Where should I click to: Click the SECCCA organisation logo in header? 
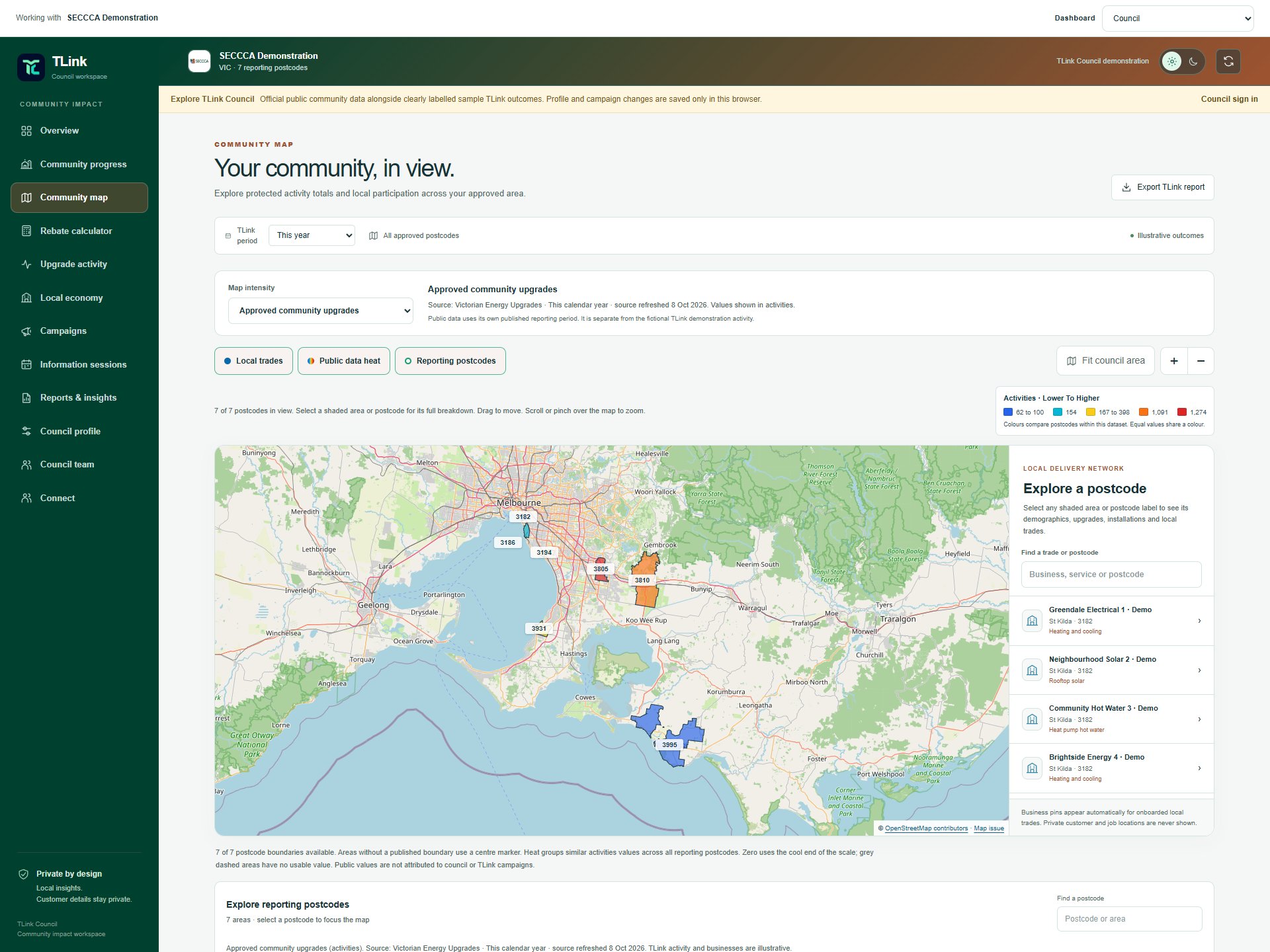[199, 61]
